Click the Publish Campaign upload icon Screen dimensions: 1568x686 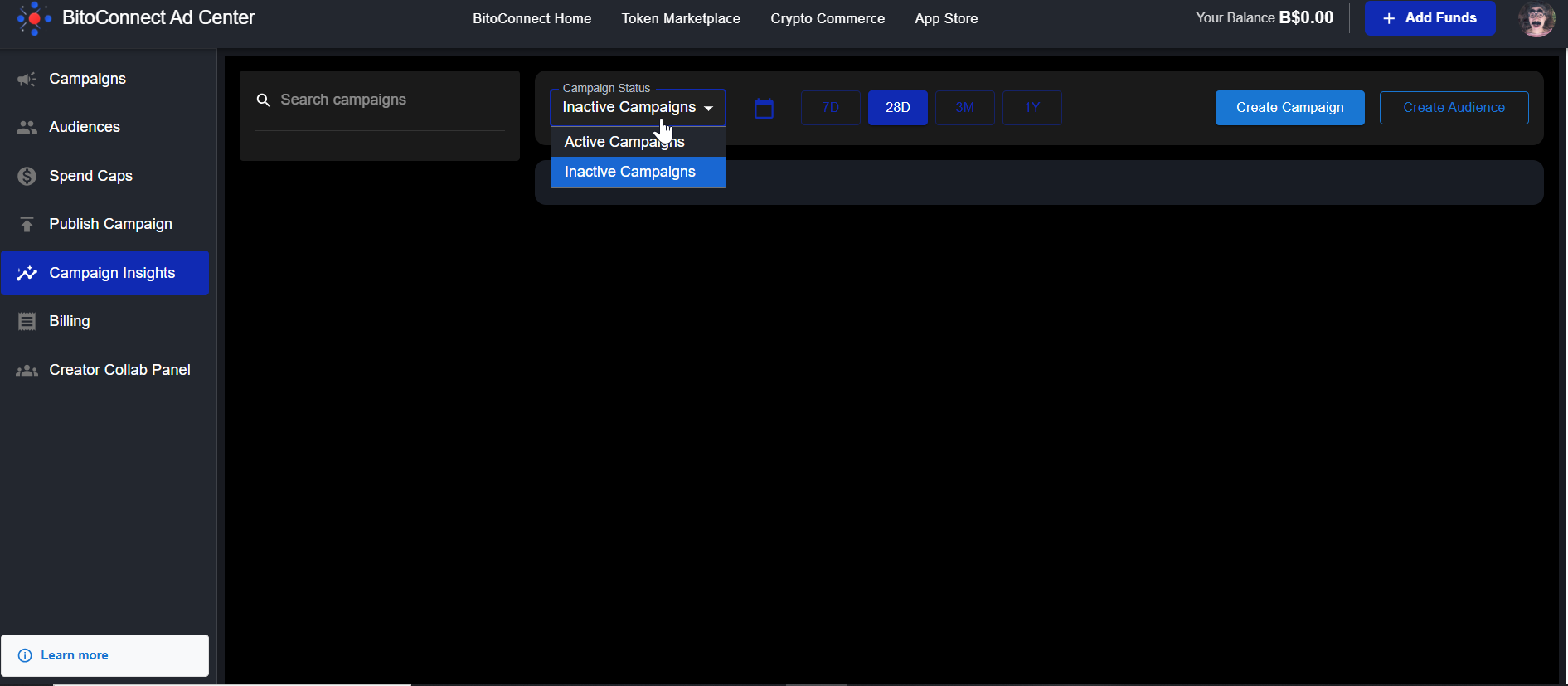(x=27, y=224)
